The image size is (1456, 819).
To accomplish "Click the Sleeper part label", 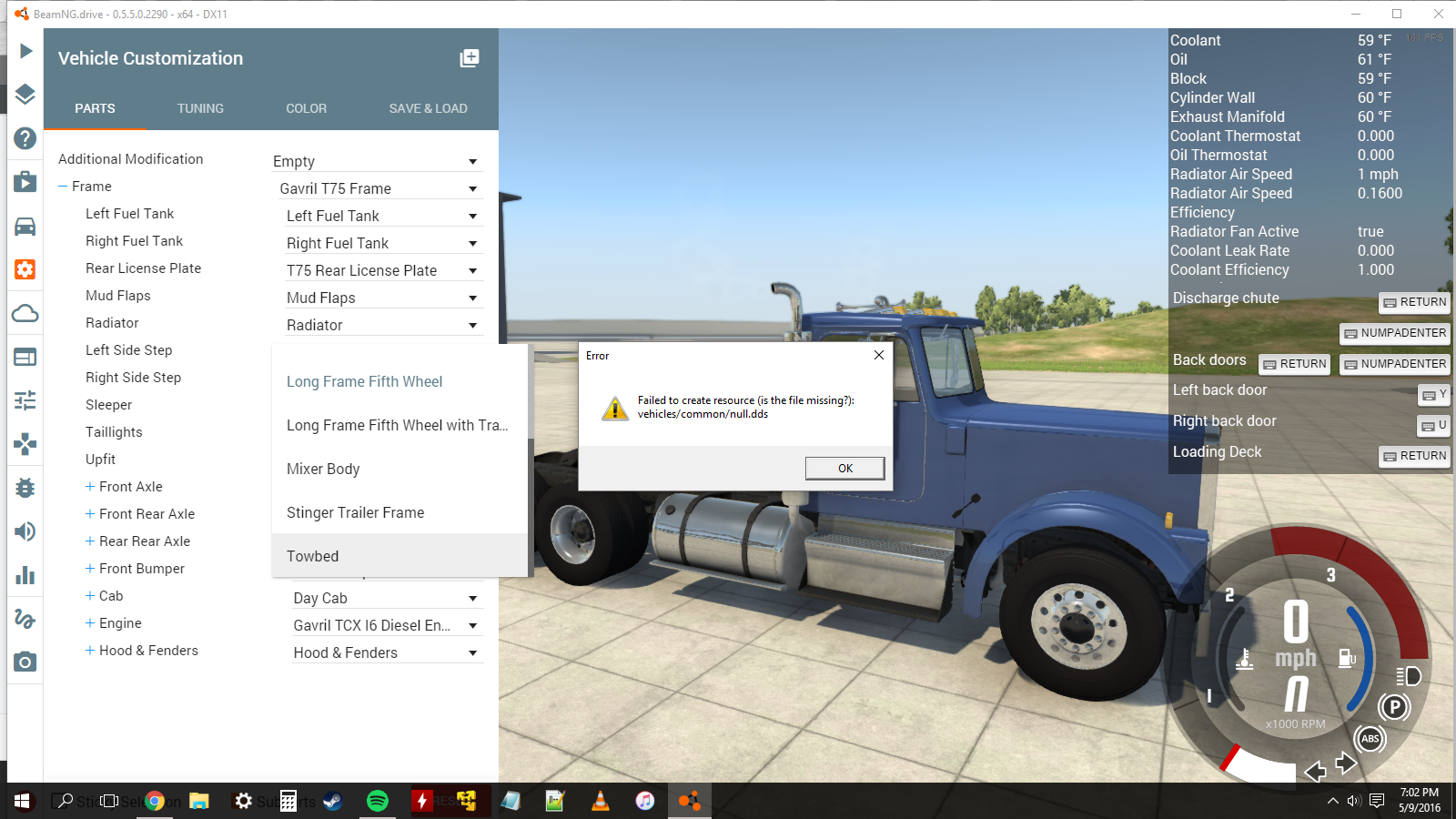I will click(109, 405).
